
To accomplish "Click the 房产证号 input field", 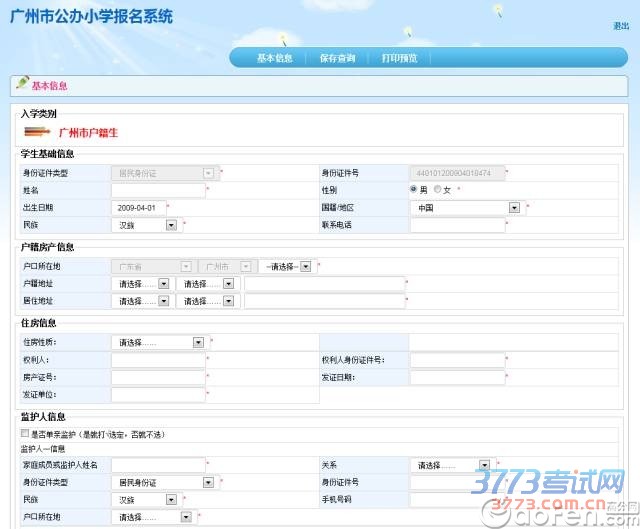I will 157,377.
